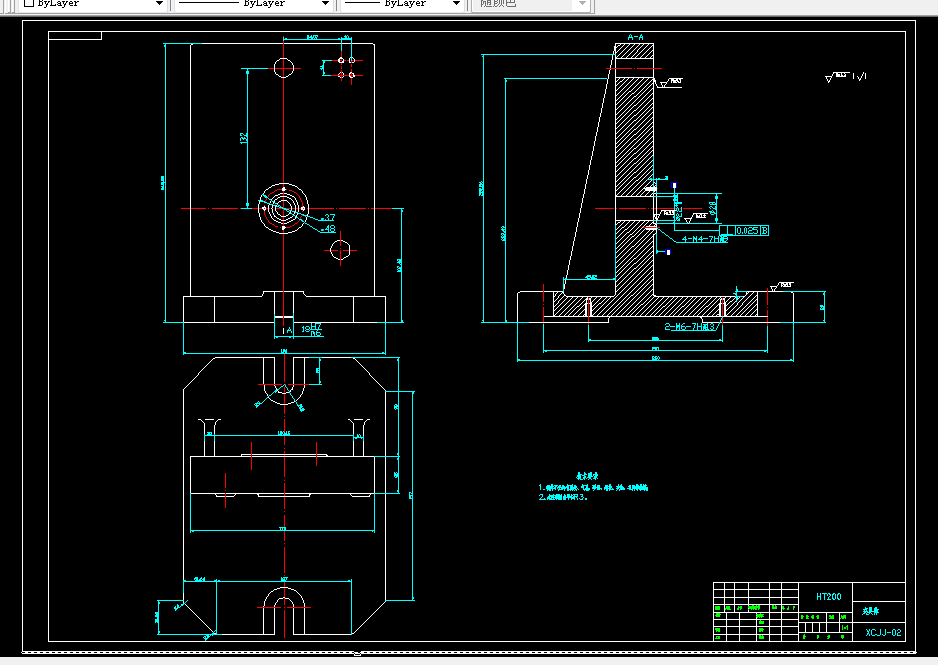Screen dimensions: 938x665
Task: Select the HT200 material text in title block
Action: point(828,596)
